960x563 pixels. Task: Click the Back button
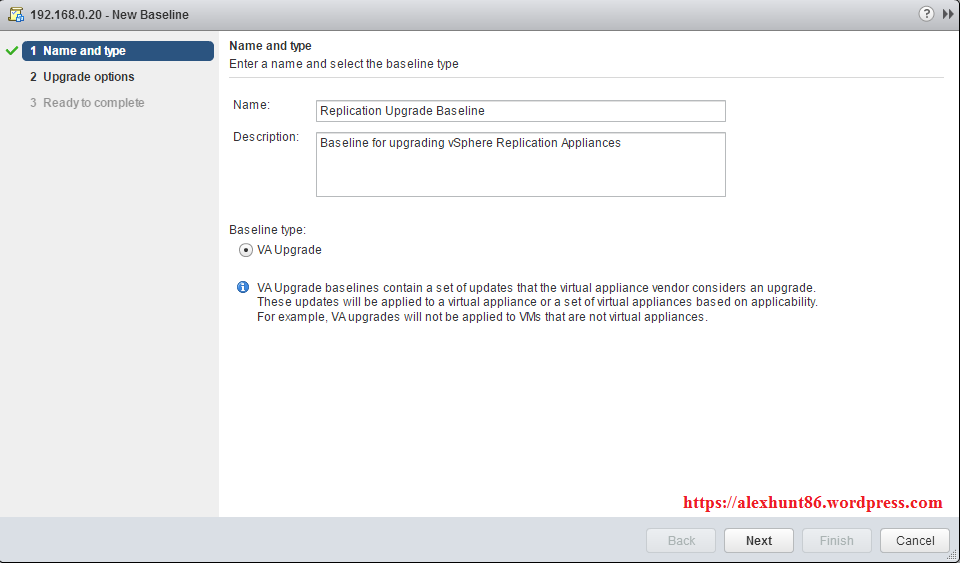(x=681, y=541)
